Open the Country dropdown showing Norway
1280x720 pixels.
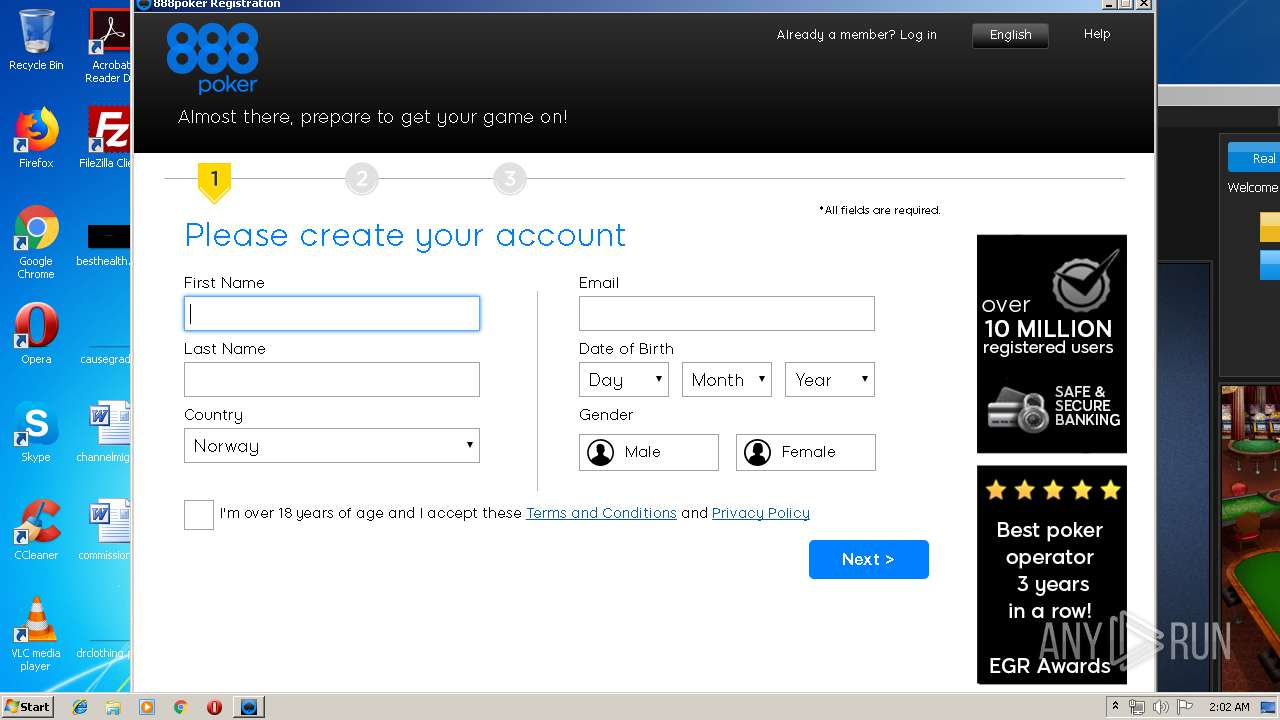tap(332, 446)
